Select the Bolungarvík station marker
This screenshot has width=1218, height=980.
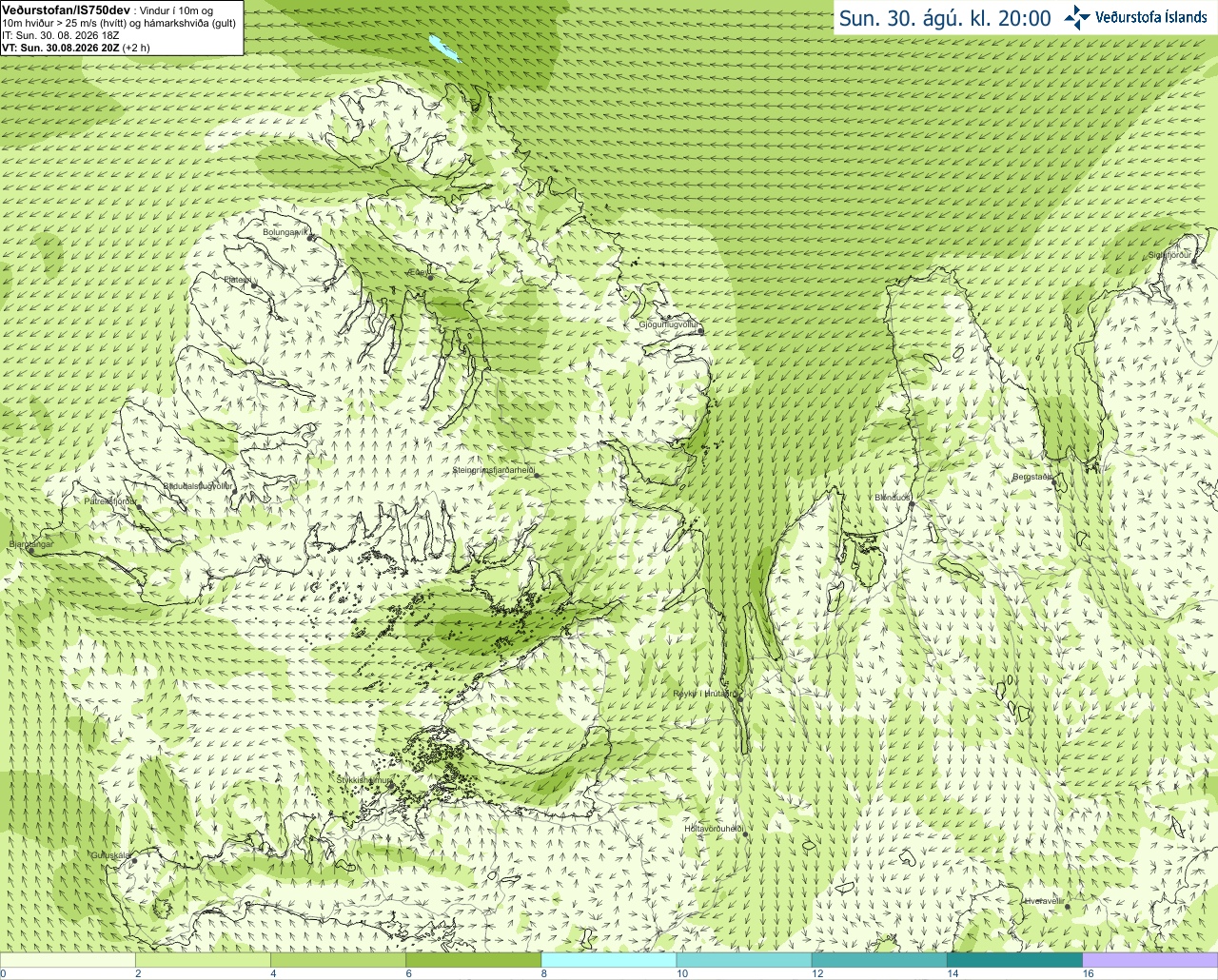click(310, 237)
